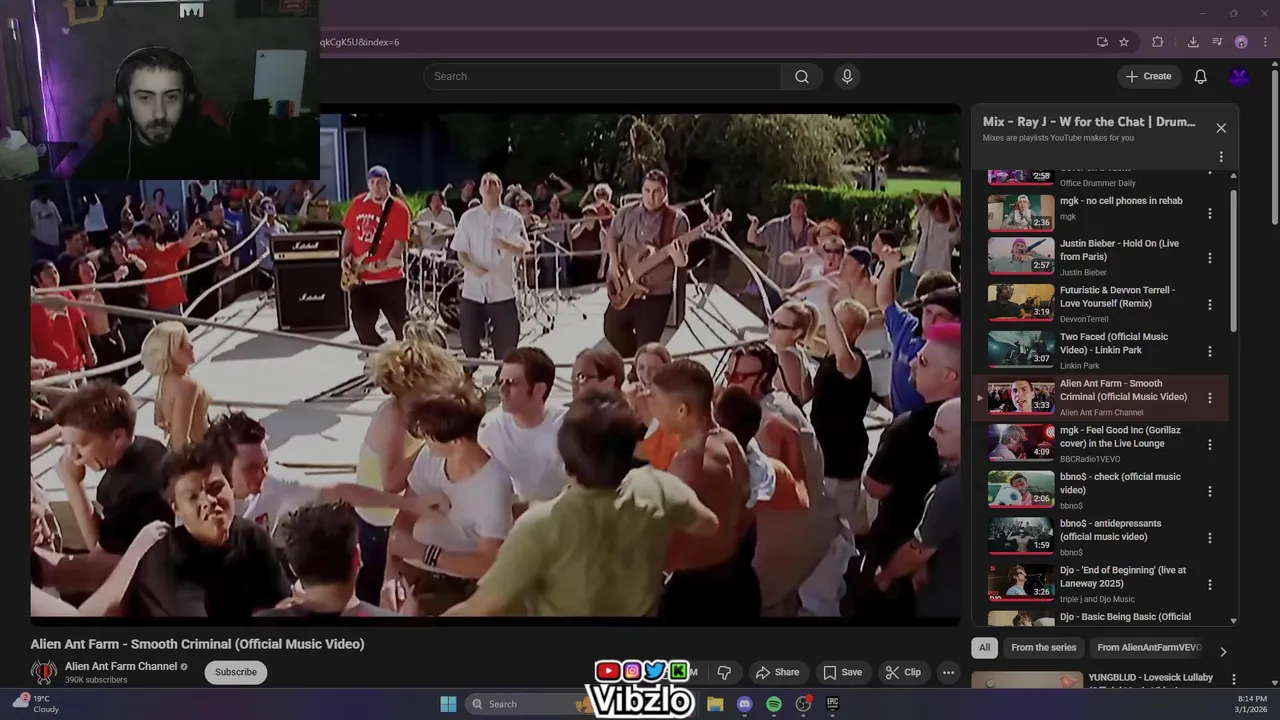Click the Share button
Viewport: 1280px width, 720px height.
pyautogui.click(x=777, y=672)
